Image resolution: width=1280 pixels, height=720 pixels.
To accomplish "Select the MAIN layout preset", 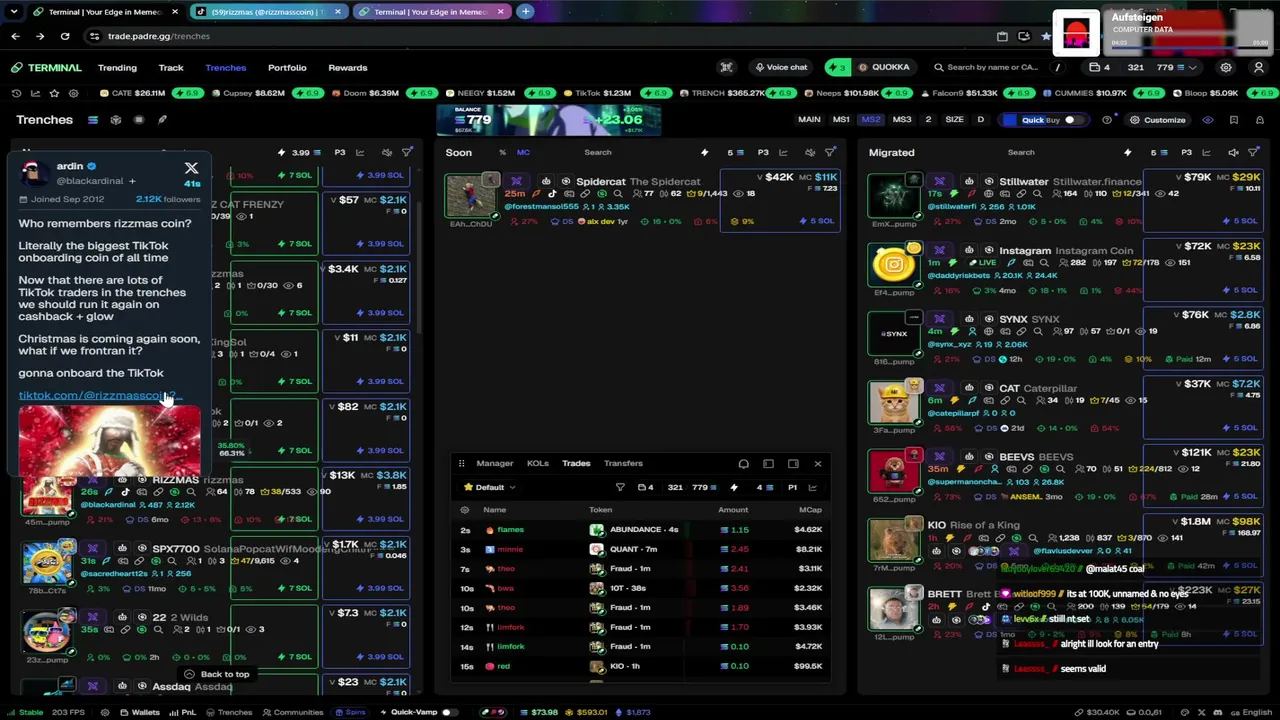I will tap(809, 120).
